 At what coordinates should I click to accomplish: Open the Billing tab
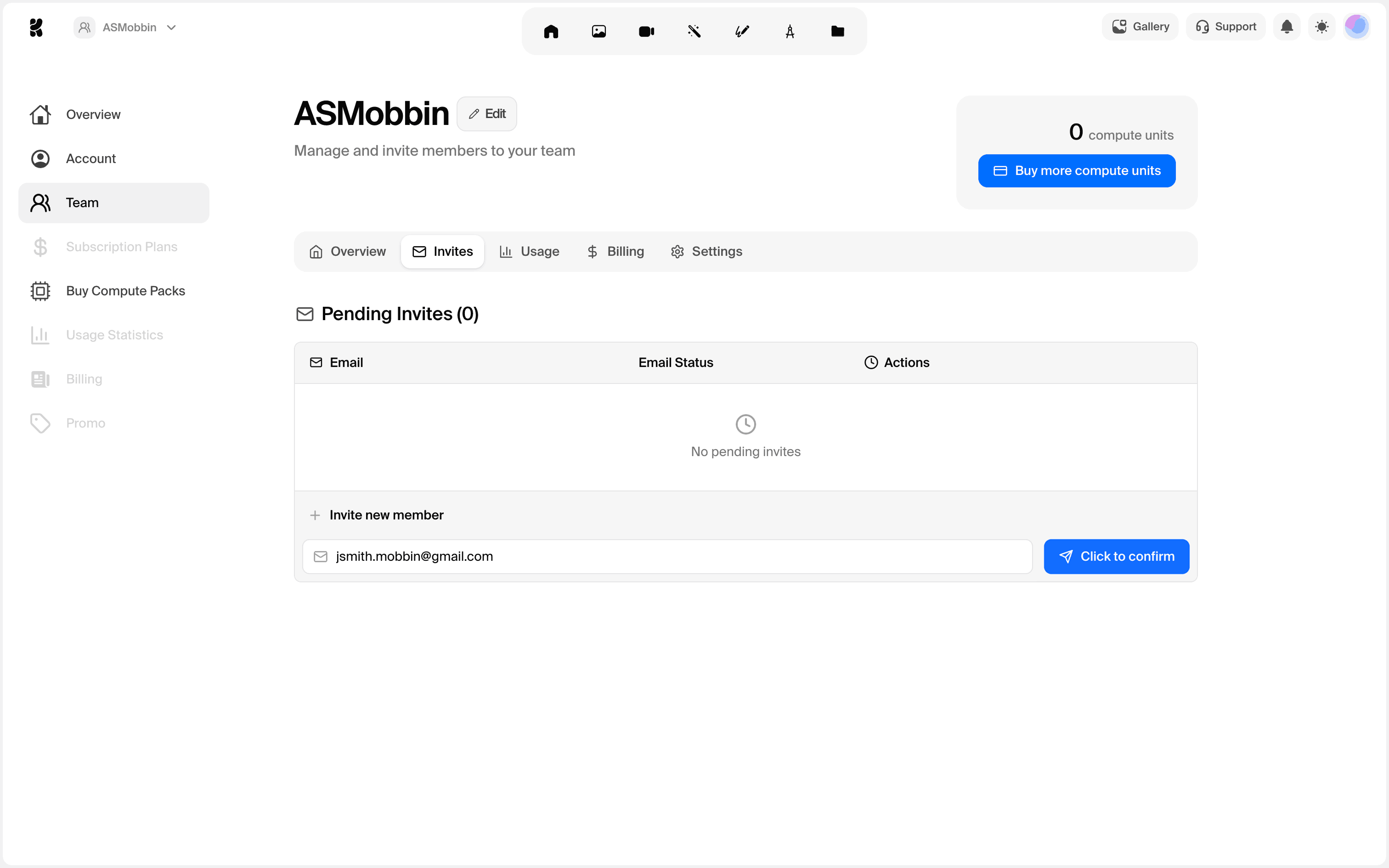click(x=615, y=252)
